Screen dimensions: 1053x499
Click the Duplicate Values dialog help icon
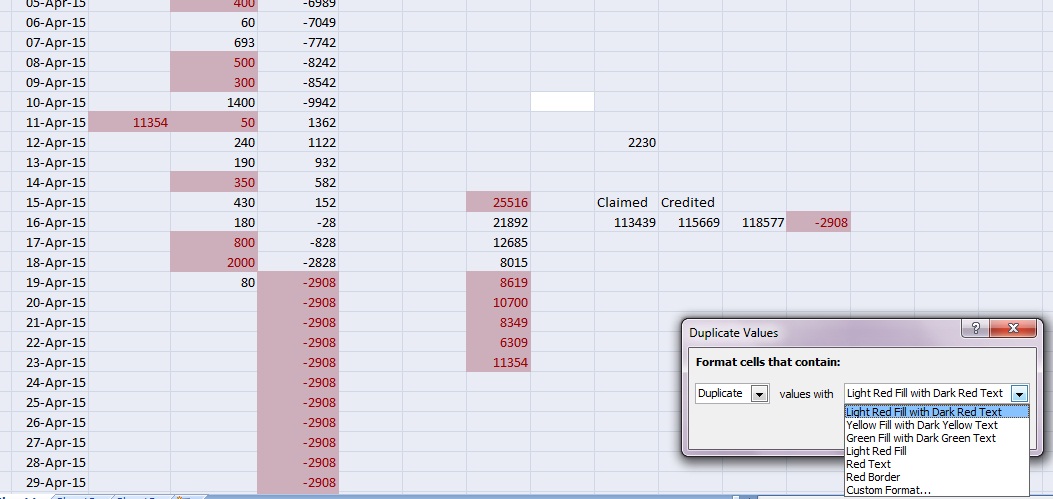(x=974, y=329)
